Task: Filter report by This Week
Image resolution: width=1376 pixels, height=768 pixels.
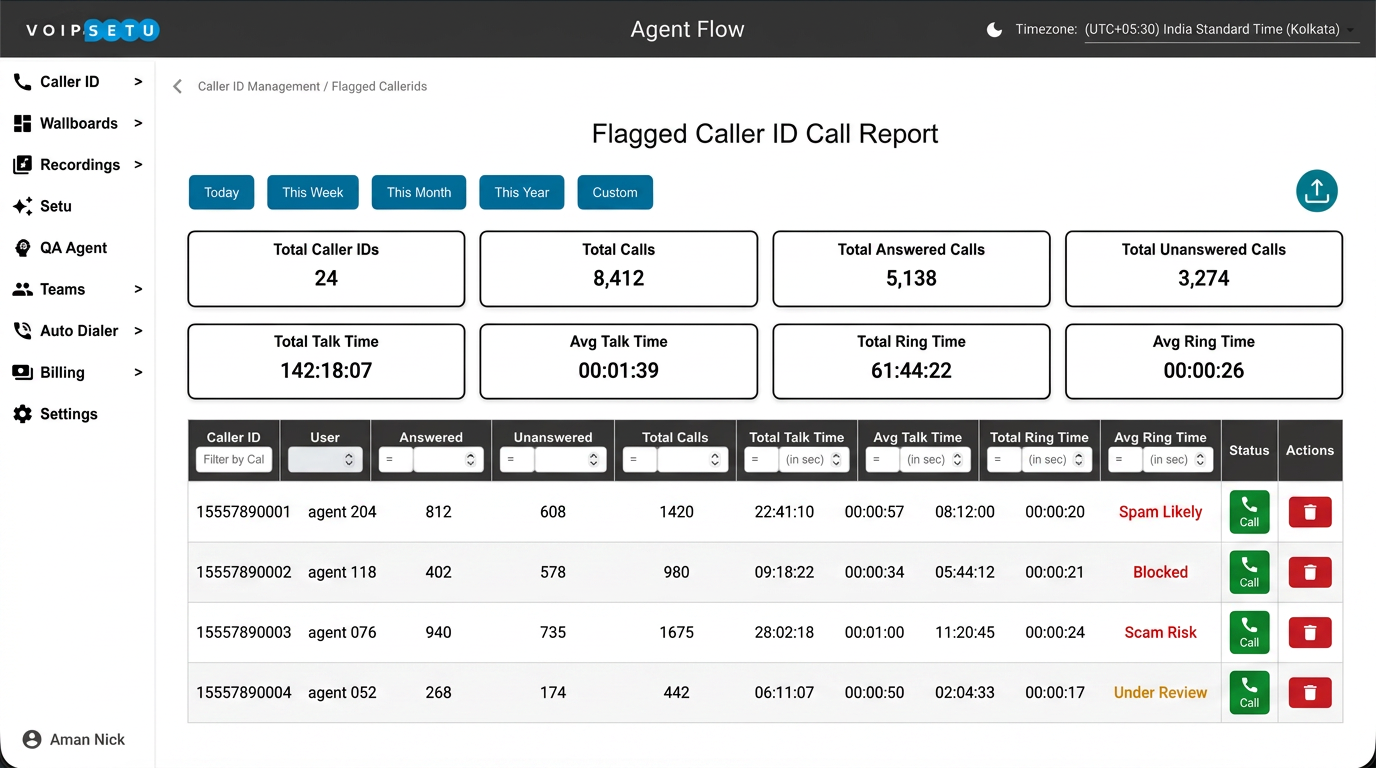Action: [312, 192]
